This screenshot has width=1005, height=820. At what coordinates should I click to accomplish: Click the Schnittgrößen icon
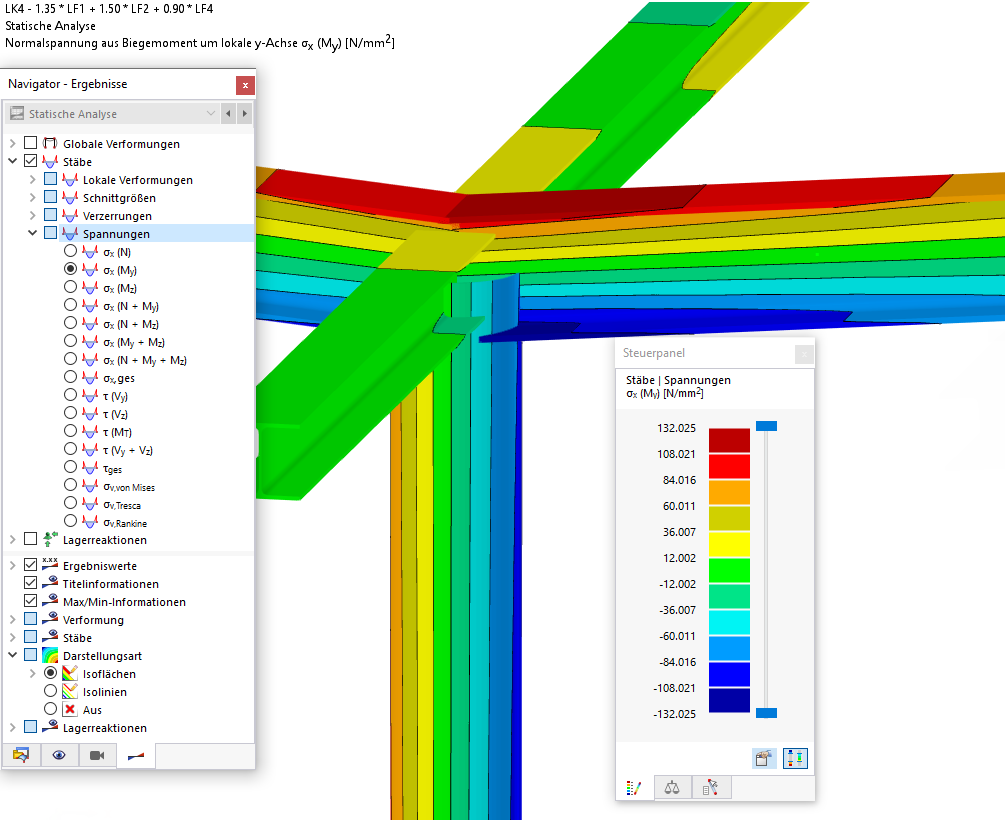[70, 197]
